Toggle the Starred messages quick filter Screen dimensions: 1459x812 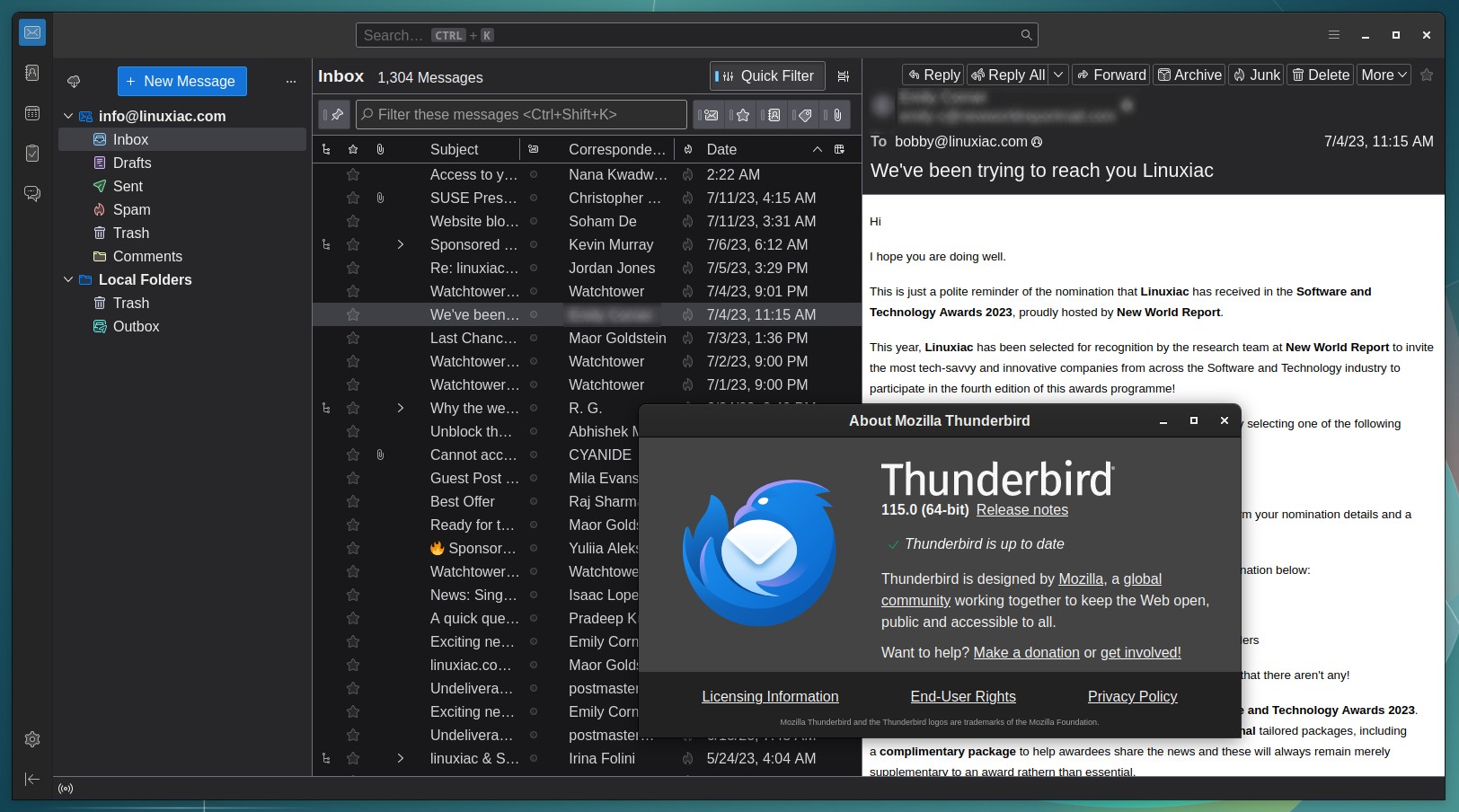click(x=740, y=114)
